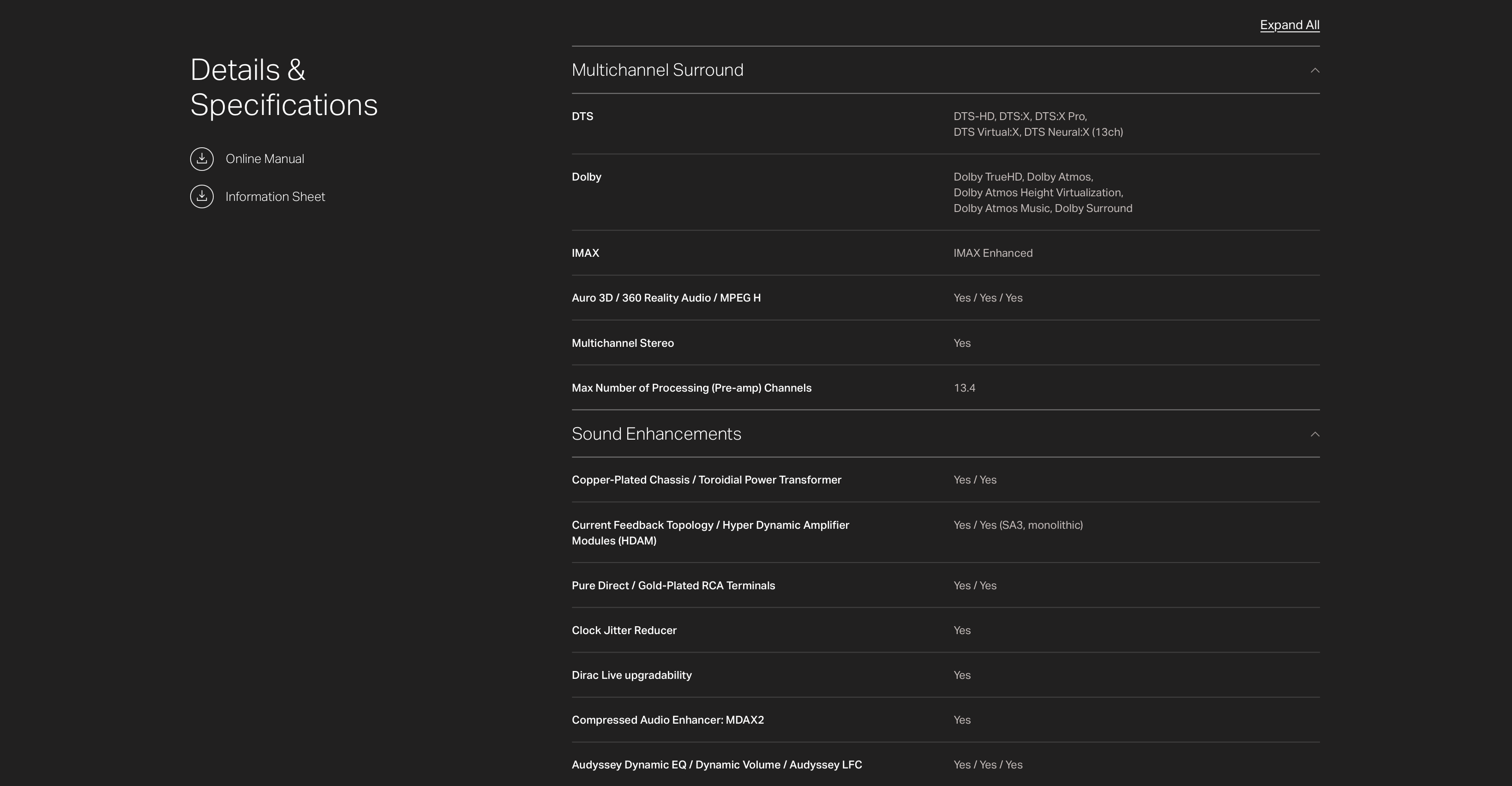Select the DTS formats value text

point(1038,124)
